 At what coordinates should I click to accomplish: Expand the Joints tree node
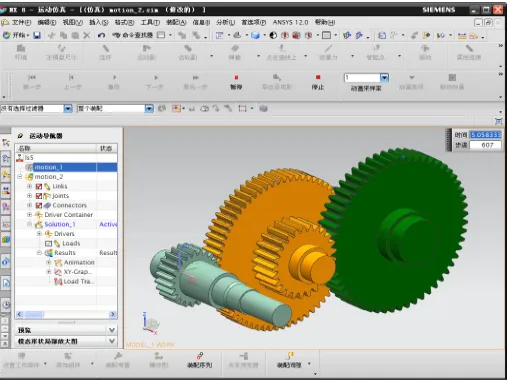tap(29, 196)
